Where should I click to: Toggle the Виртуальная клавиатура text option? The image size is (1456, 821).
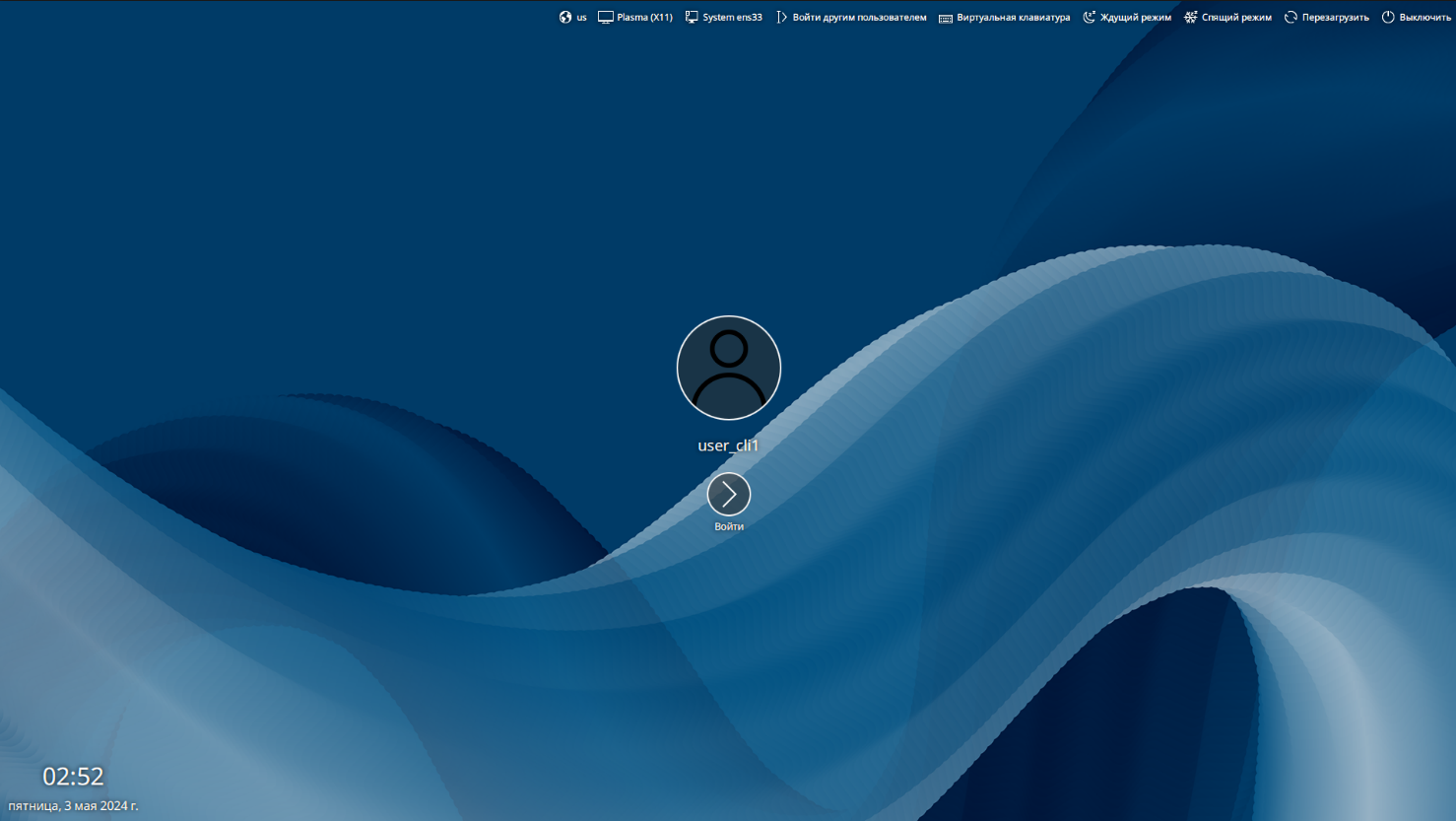point(1013,18)
